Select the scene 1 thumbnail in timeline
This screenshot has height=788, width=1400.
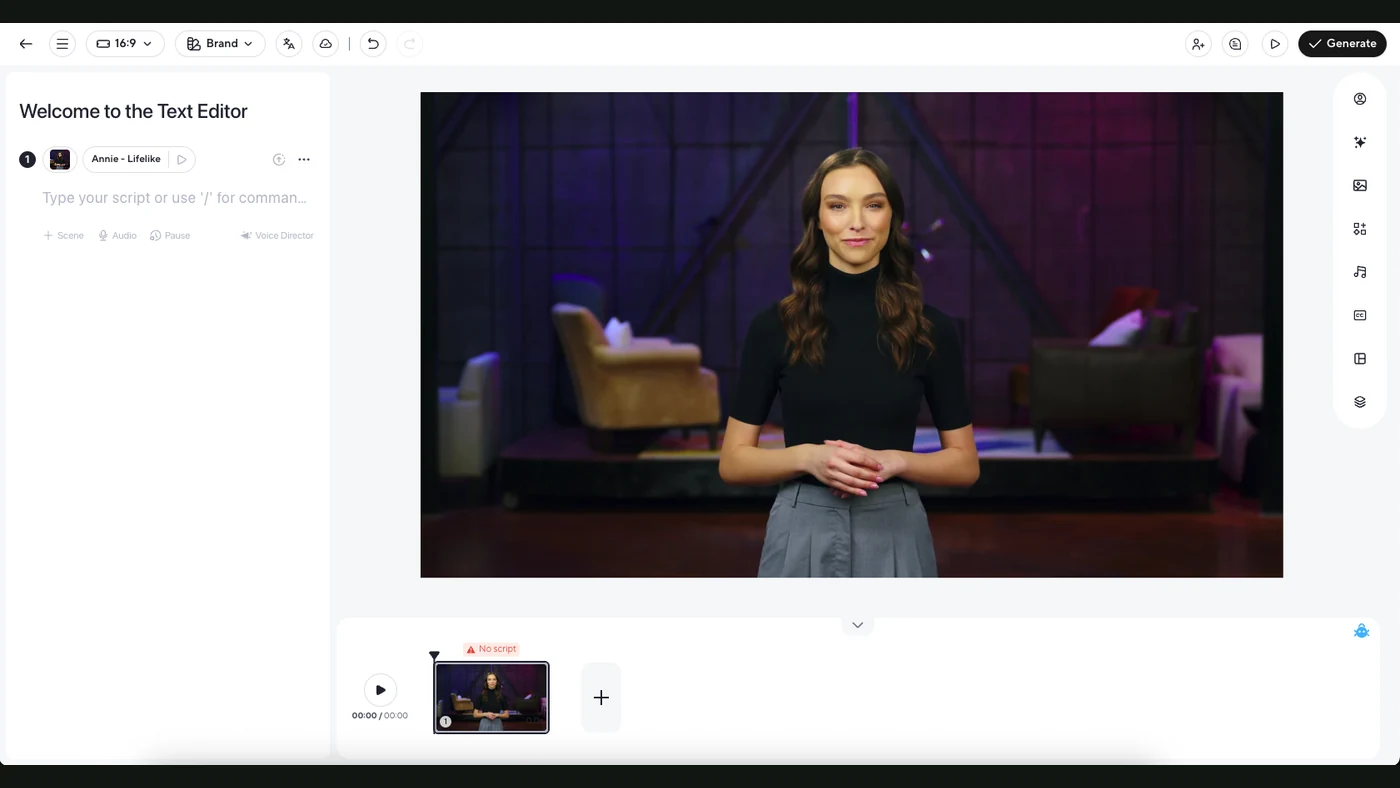(491, 698)
